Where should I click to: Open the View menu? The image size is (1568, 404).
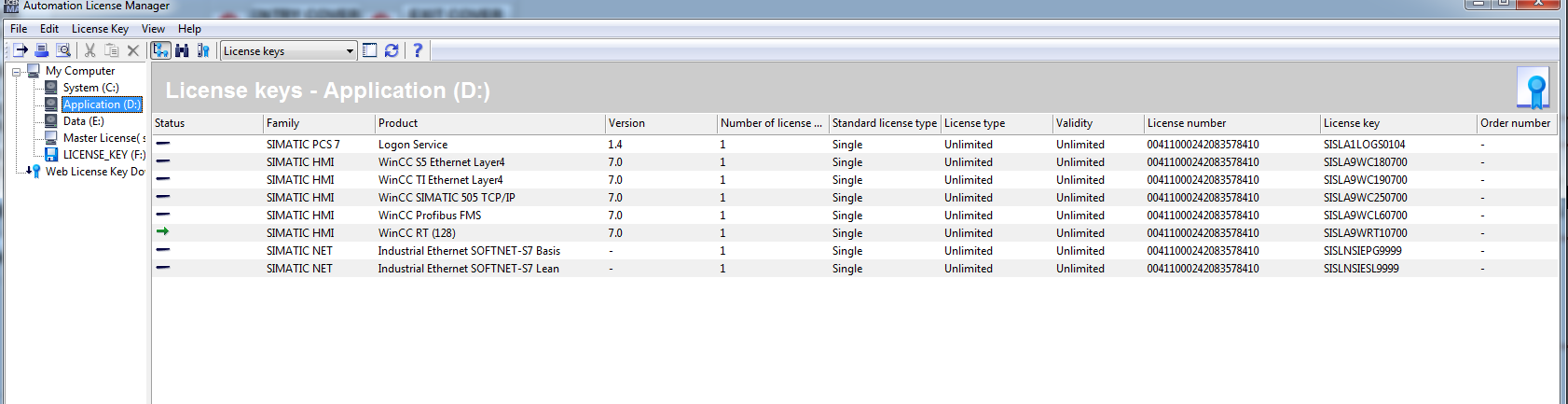[x=153, y=28]
